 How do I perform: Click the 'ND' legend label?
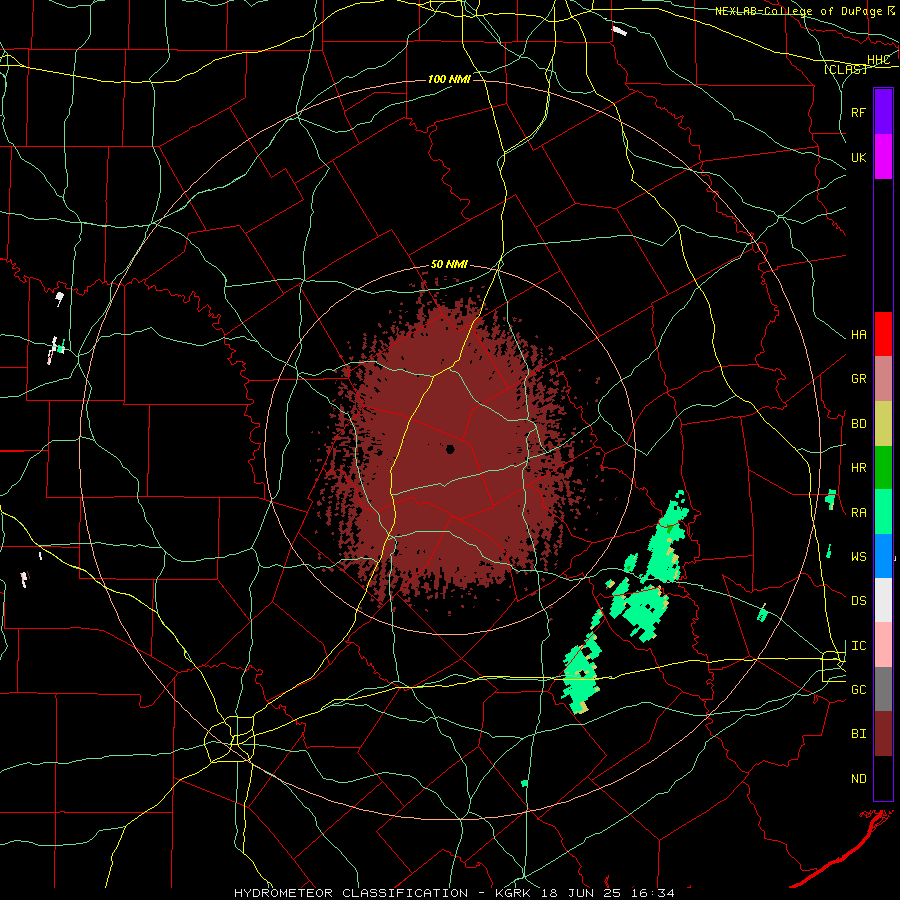(x=858, y=779)
